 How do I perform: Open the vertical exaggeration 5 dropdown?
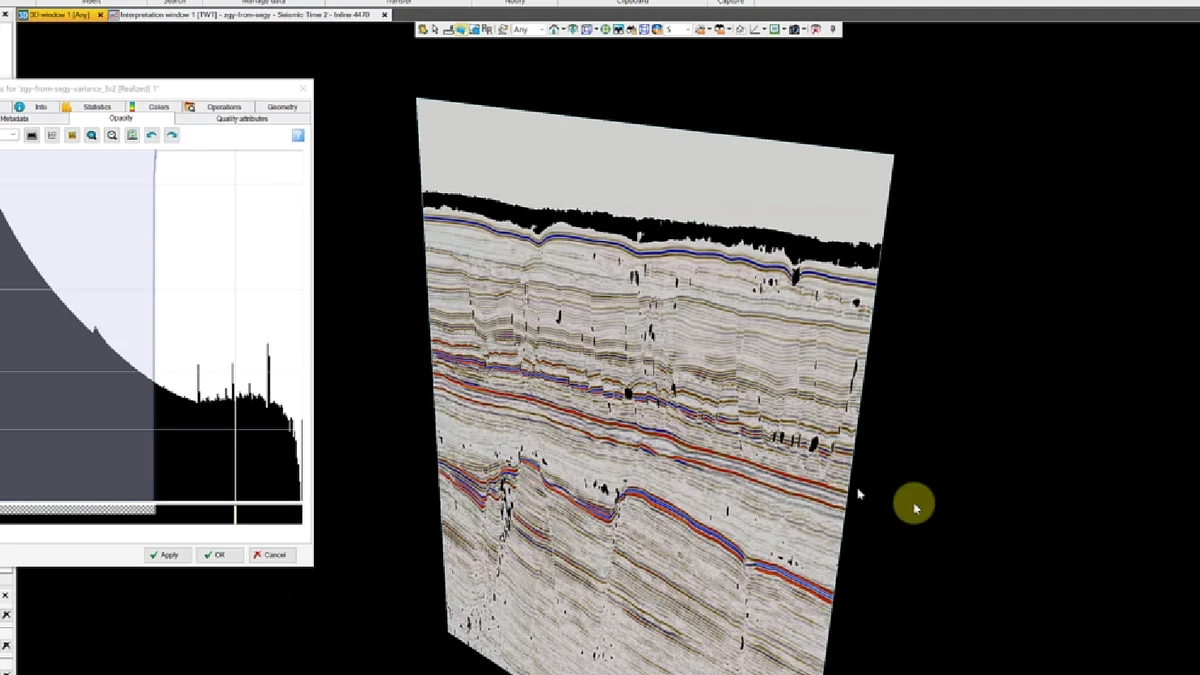click(x=679, y=30)
